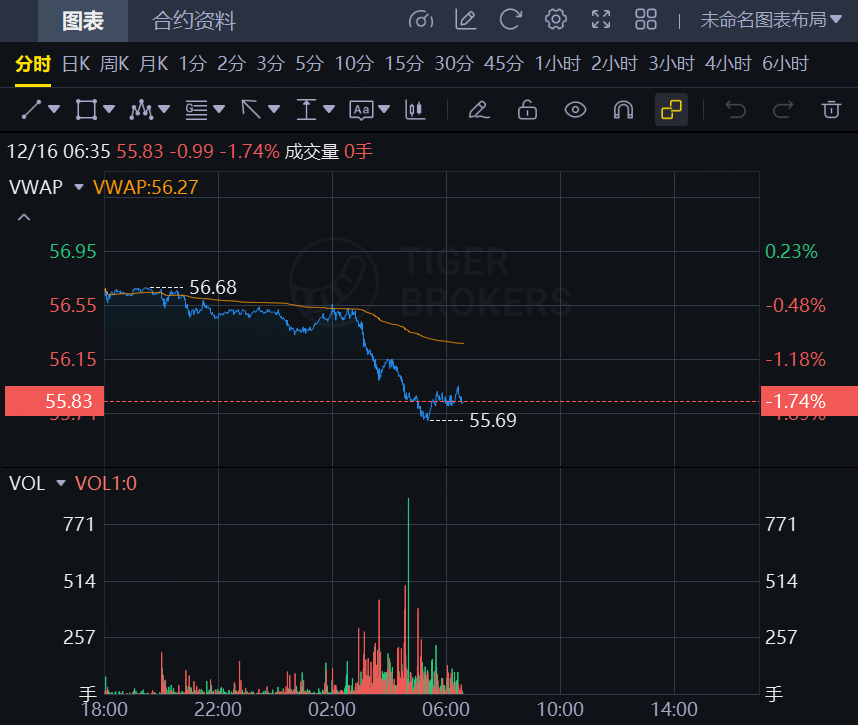
Task: Select the trend line drawing tool
Action: 30,110
